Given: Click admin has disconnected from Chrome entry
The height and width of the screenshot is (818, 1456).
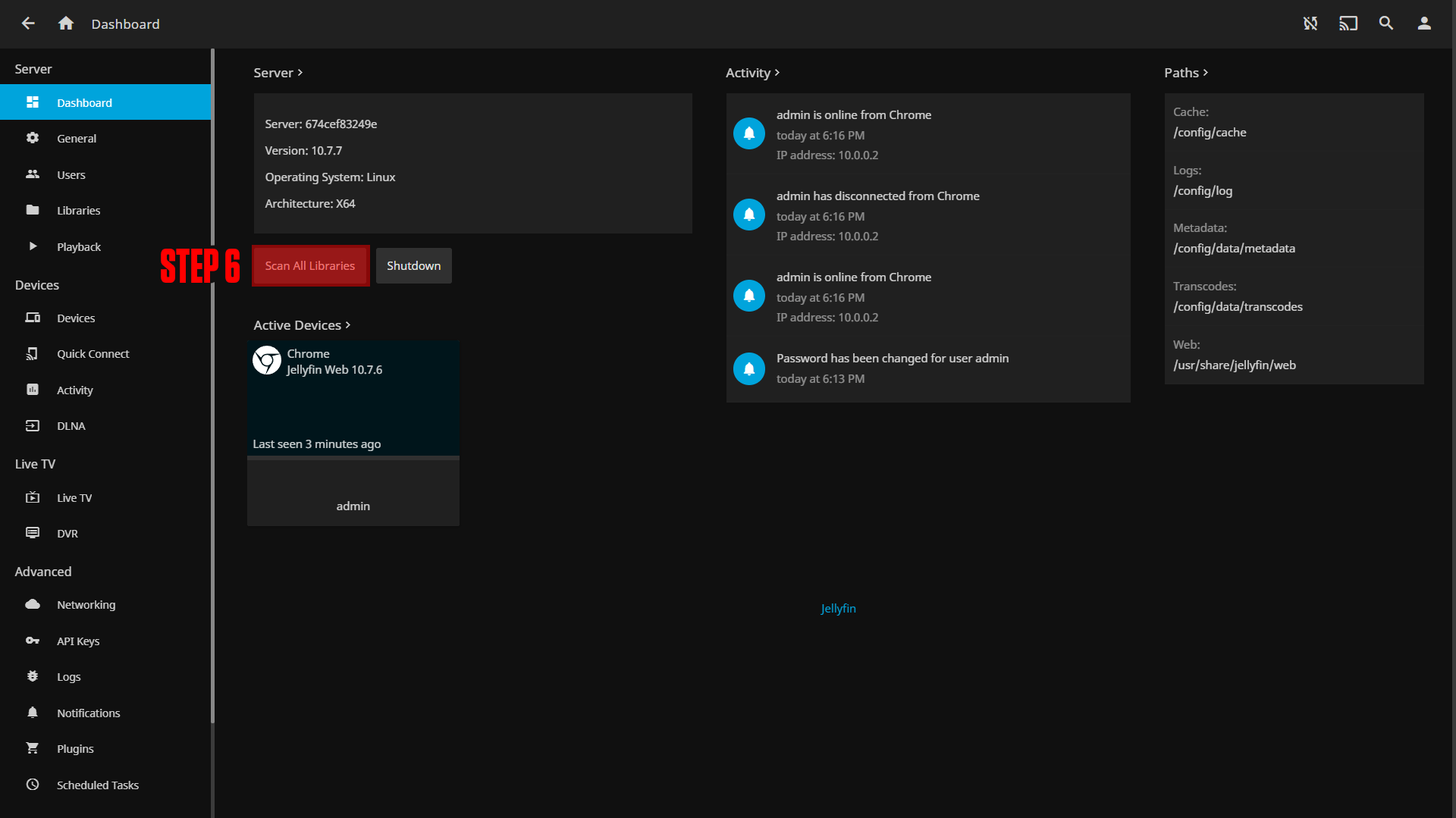Looking at the screenshot, I should click(928, 215).
